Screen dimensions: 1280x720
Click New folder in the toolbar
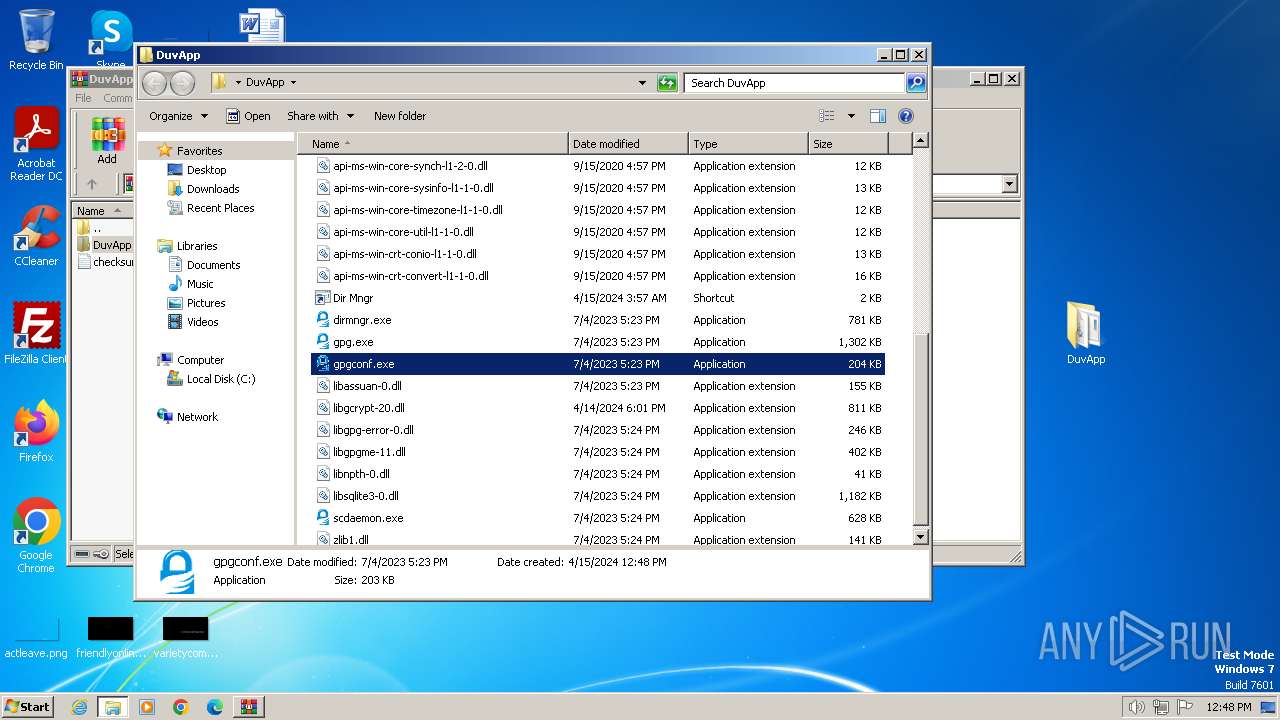[x=400, y=116]
